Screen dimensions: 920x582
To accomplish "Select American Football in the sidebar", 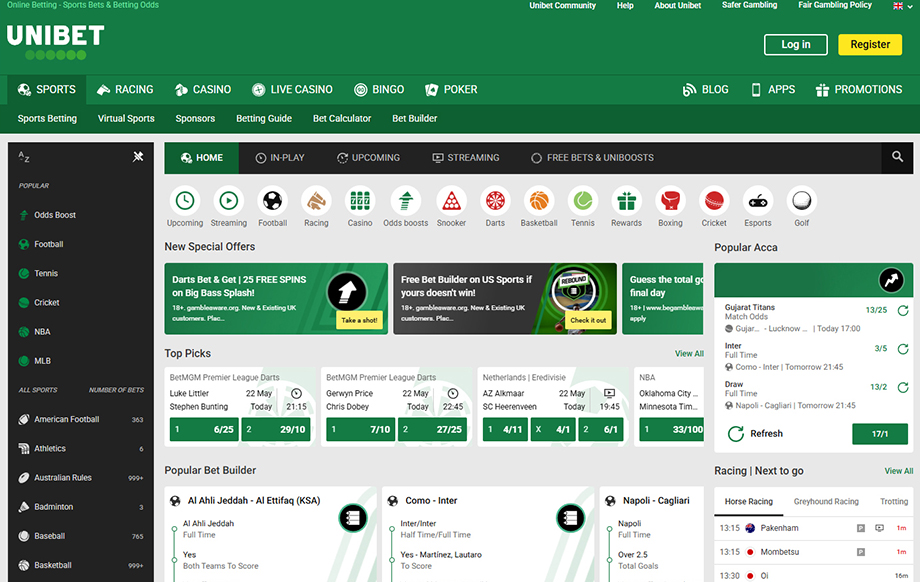I will pyautogui.click(x=81, y=419).
